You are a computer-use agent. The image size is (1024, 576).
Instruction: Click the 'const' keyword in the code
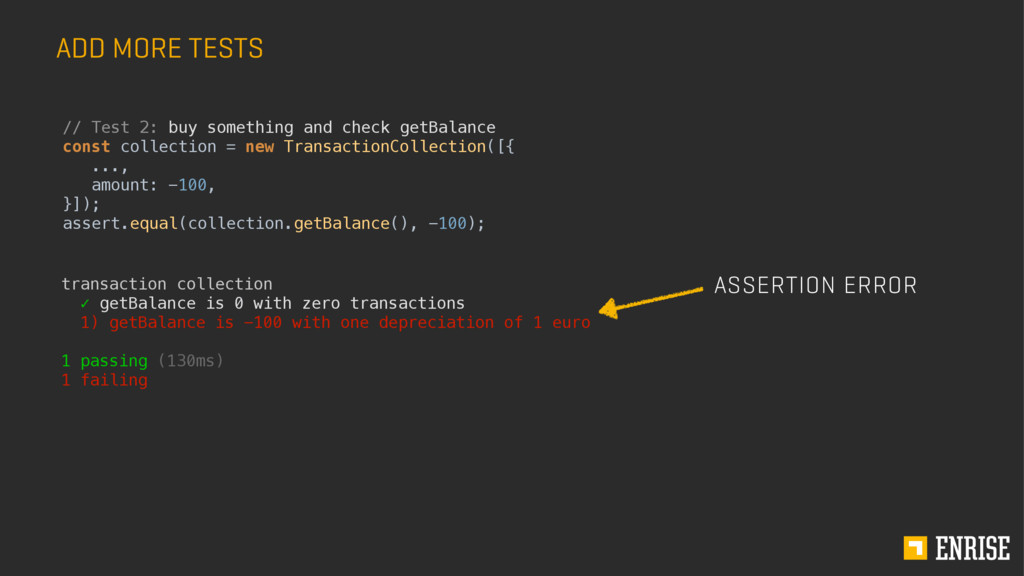86,146
